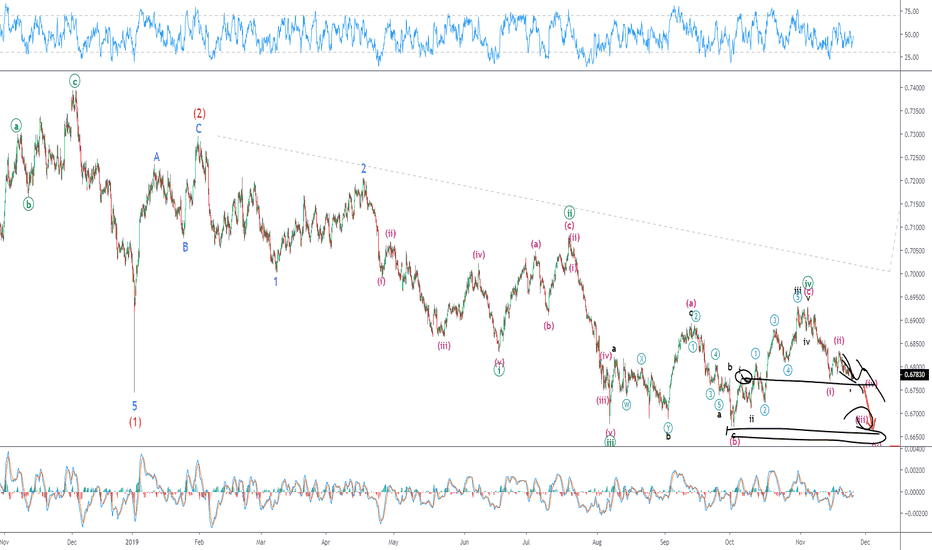The image size is (932, 550).
Task: Click the green circled 'a' wave label
Action: click(17, 126)
